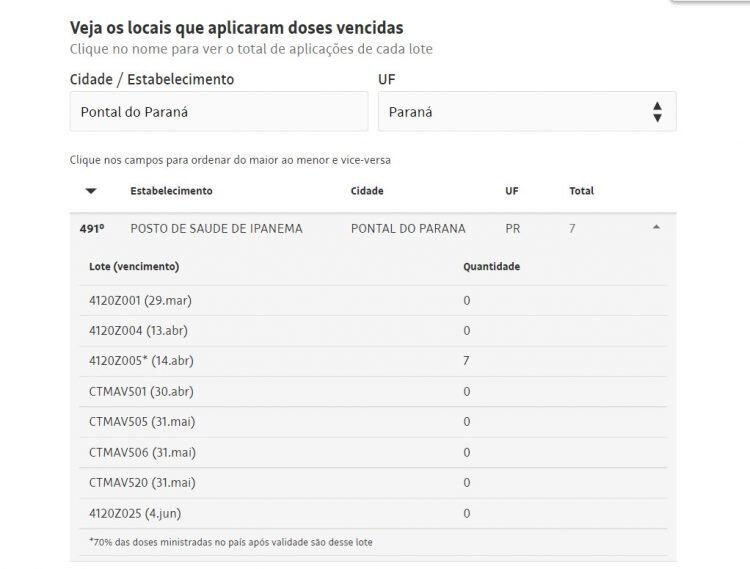Click the POSTO DE SAUDE DE IPANEMA name
This screenshot has height=569, width=750.
pyautogui.click(x=216, y=229)
